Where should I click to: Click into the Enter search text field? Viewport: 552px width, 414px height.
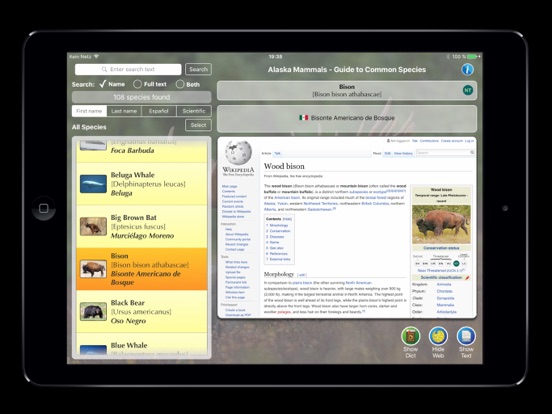click(128, 69)
